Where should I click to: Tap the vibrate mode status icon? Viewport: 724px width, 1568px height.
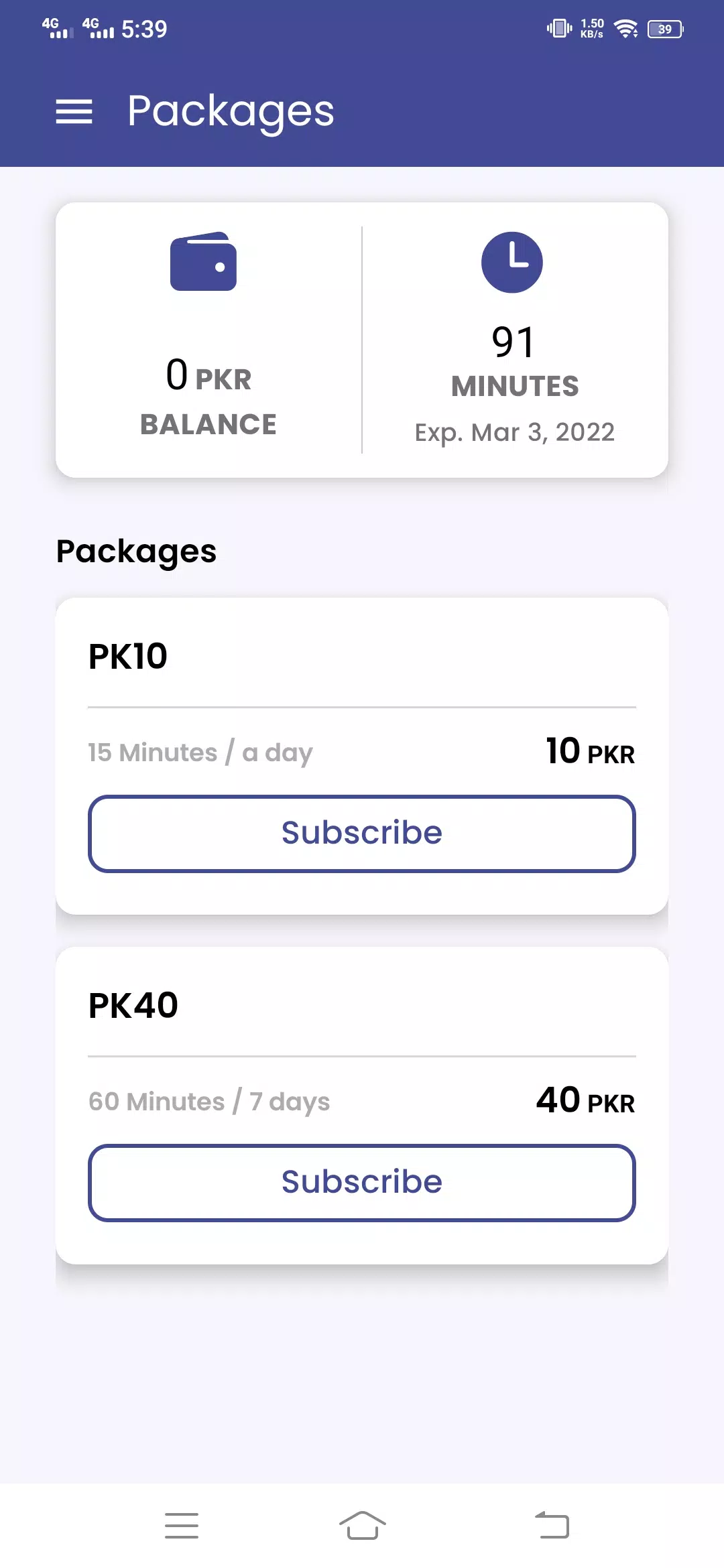pos(559,29)
